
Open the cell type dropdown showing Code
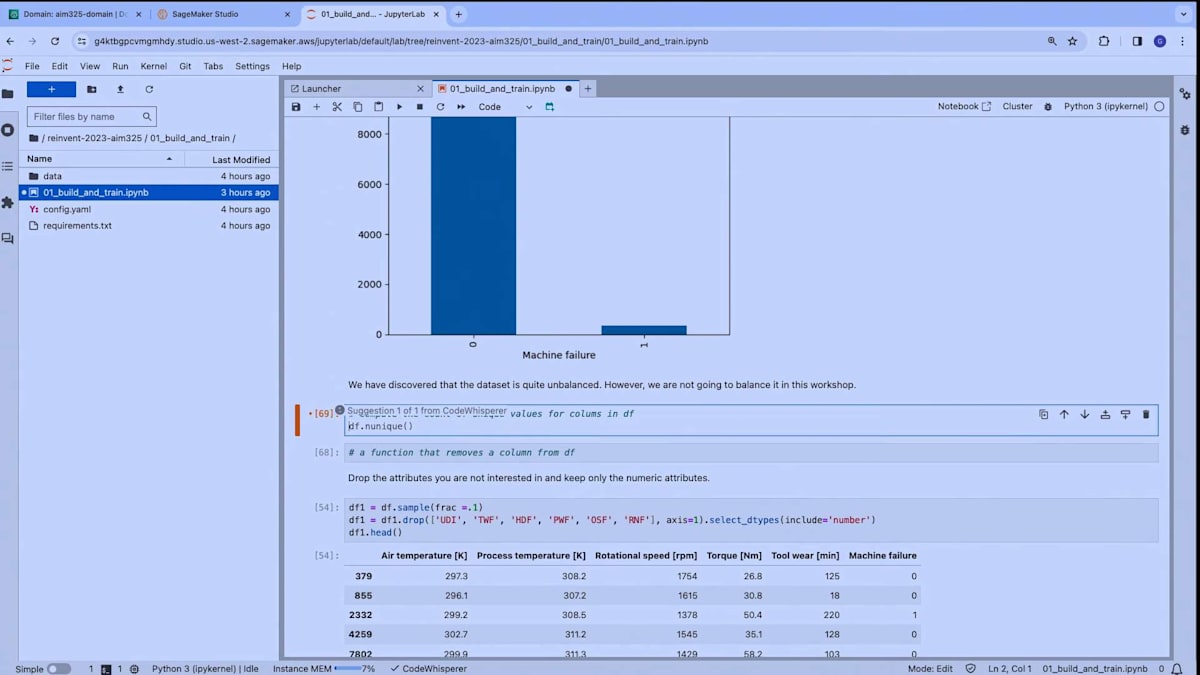pyautogui.click(x=505, y=107)
